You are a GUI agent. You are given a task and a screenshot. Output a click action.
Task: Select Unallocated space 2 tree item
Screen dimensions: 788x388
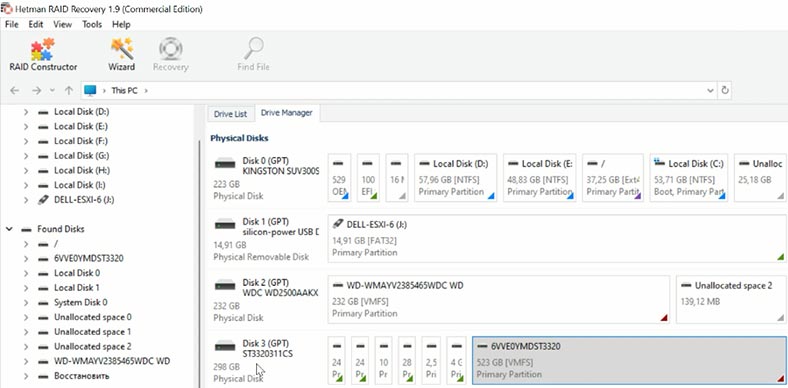[92, 346]
